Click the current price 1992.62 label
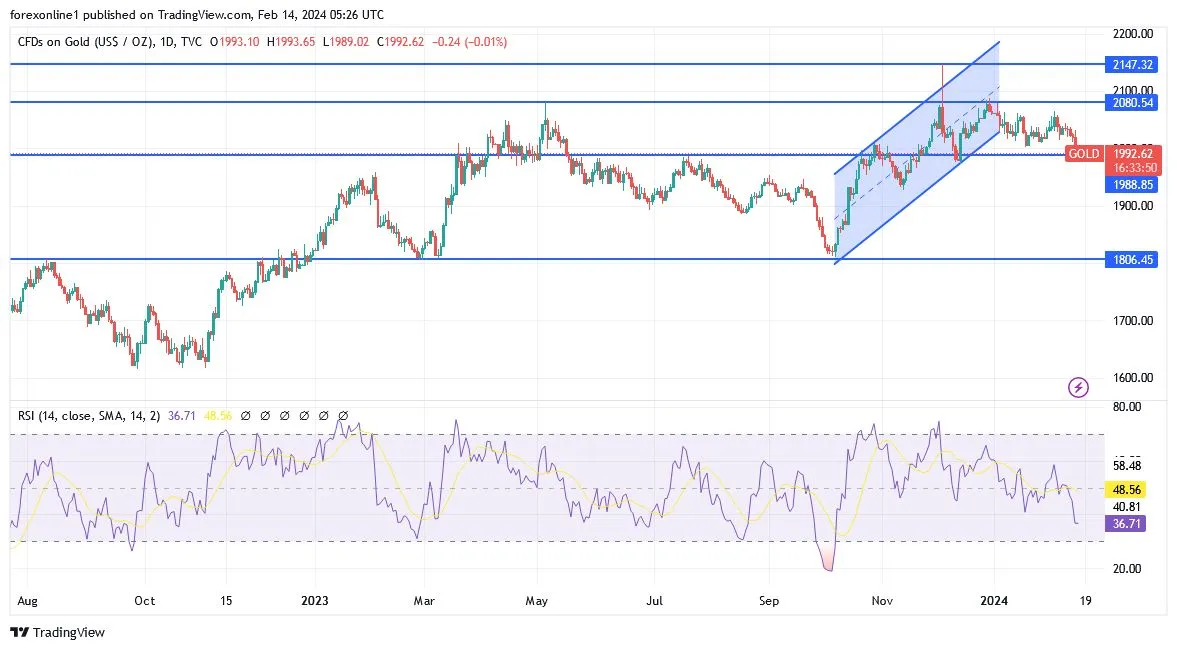 [1133, 154]
